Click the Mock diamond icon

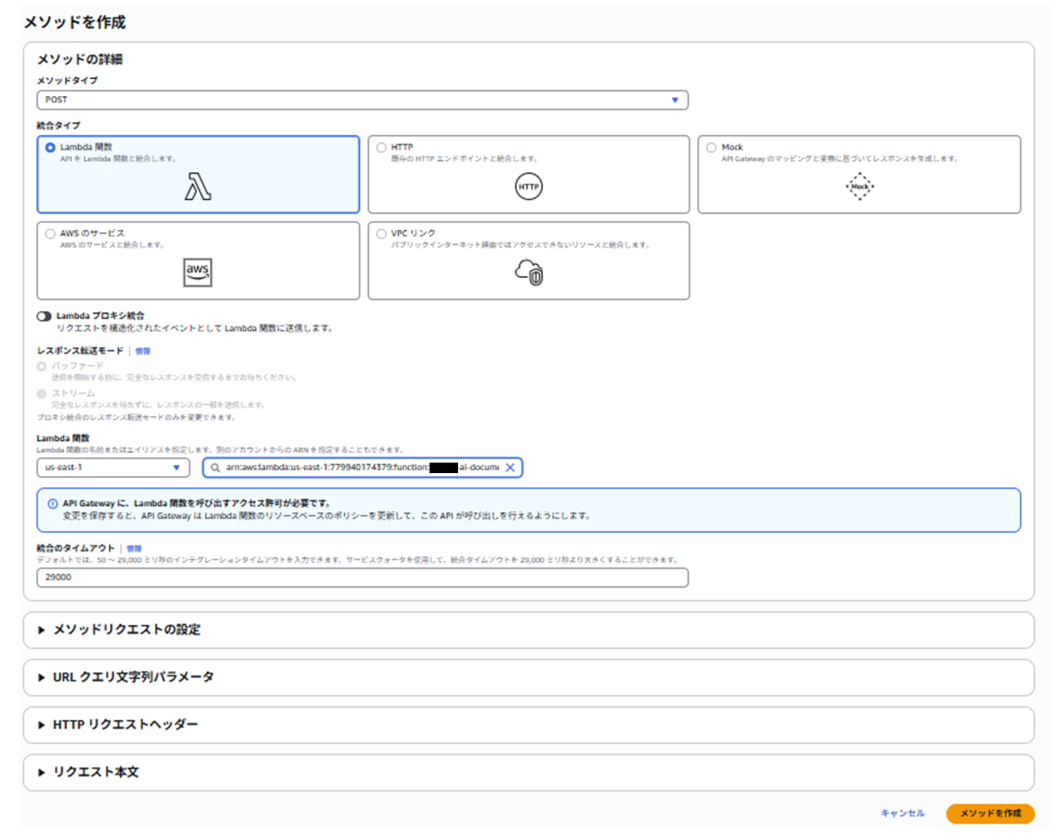(x=859, y=187)
